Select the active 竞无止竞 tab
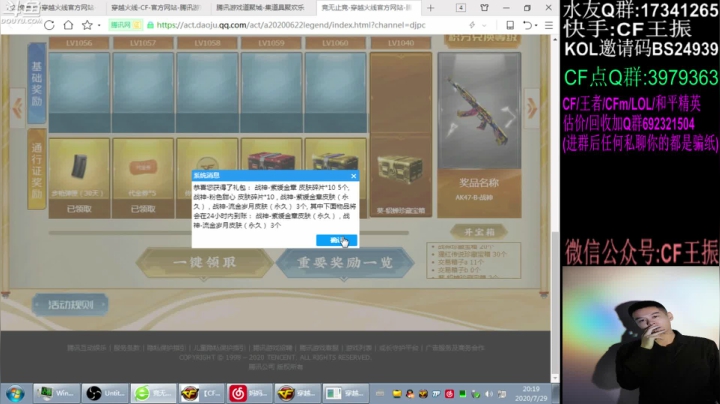This screenshot has height=404, width=720. click(x=370, y=8)
